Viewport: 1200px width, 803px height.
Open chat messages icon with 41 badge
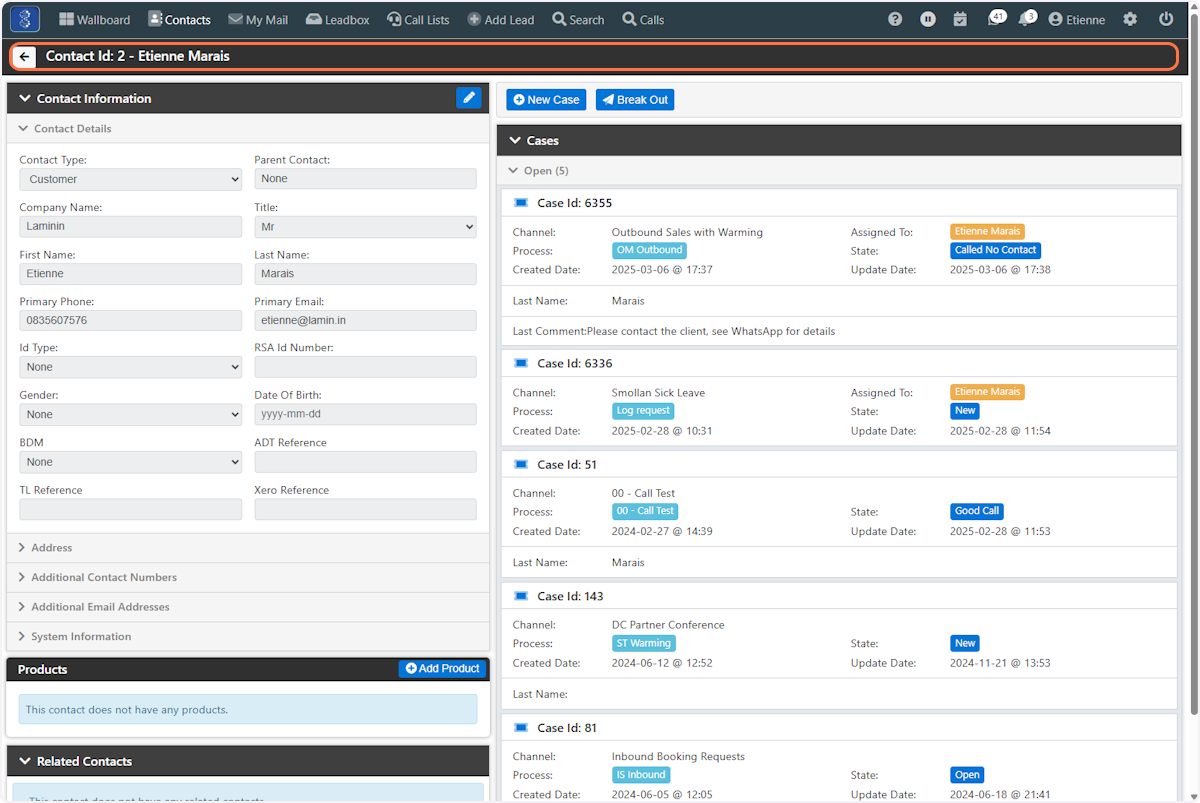995,18
